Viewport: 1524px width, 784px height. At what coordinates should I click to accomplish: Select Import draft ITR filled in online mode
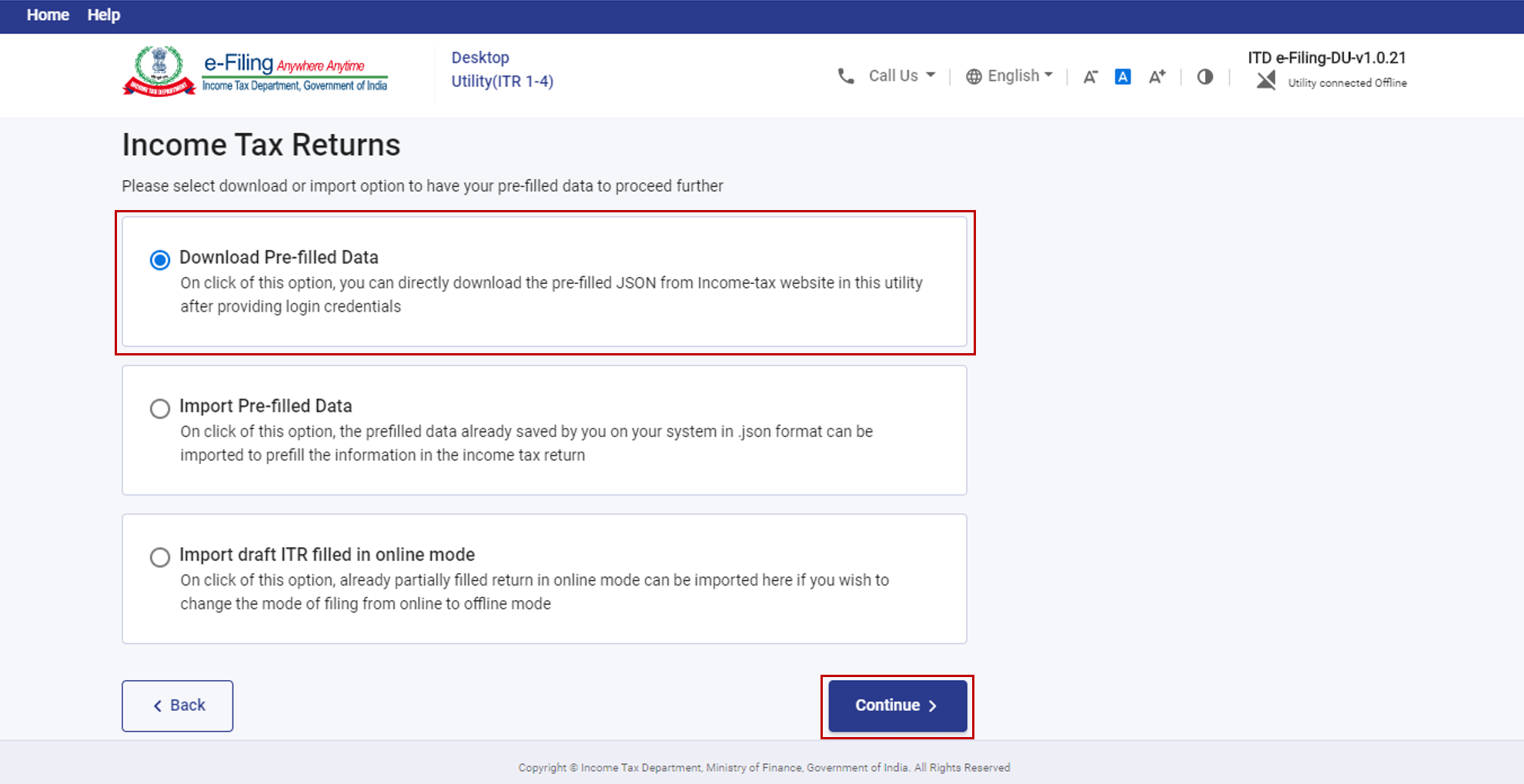point(159,557)
